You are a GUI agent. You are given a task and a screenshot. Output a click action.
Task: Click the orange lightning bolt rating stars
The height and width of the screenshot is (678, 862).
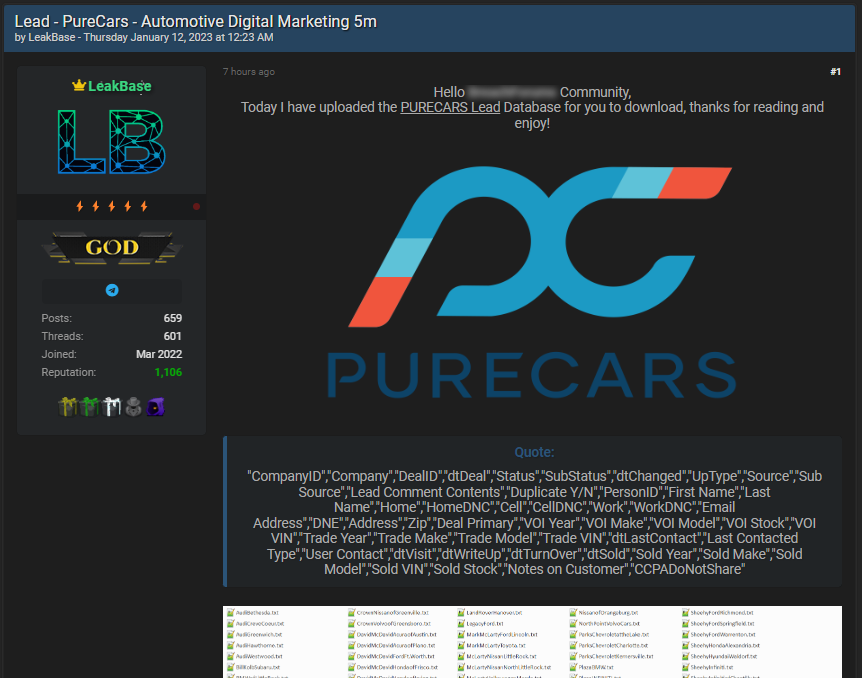point(112,206)
